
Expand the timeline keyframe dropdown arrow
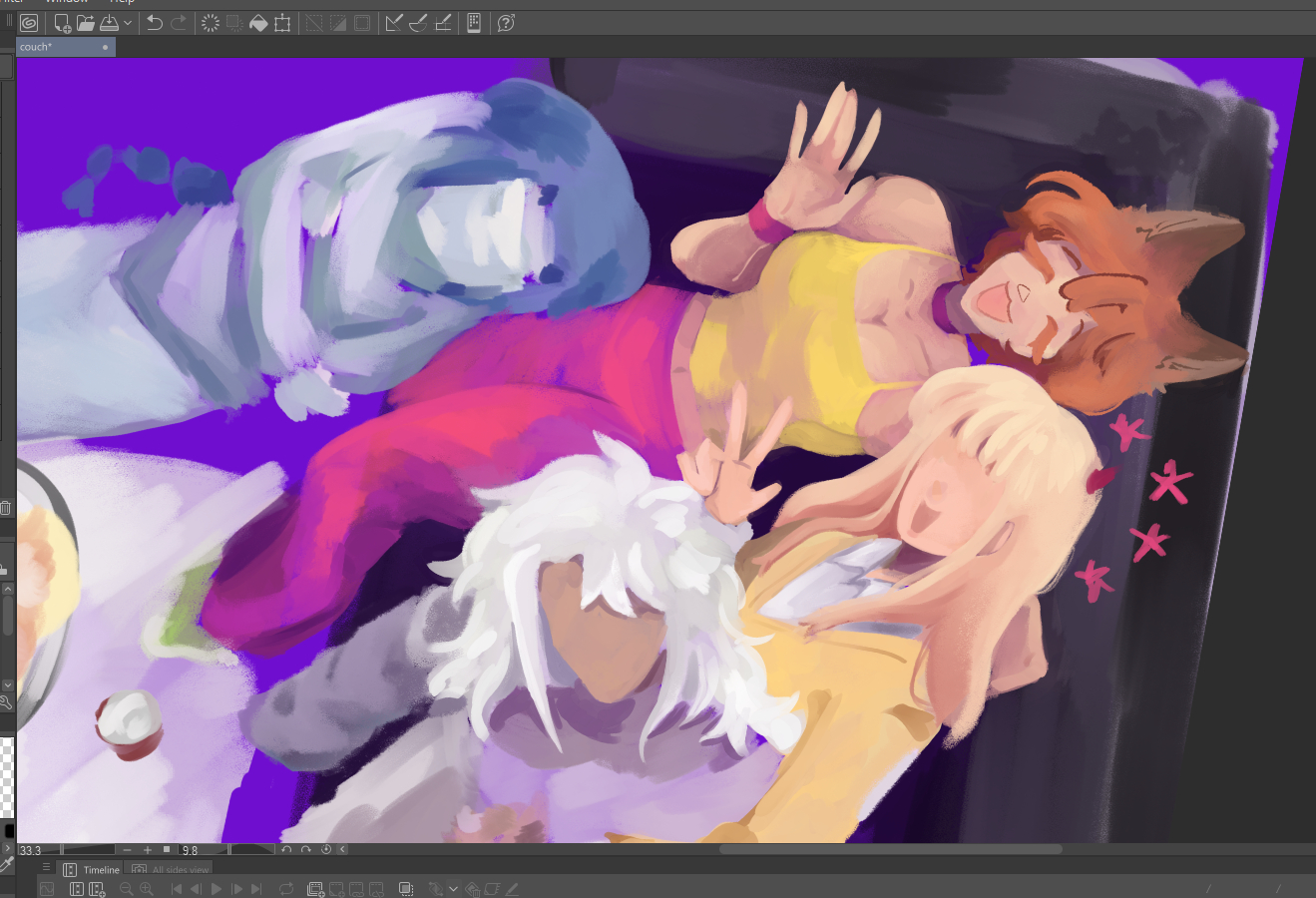[x=453, y=889]
